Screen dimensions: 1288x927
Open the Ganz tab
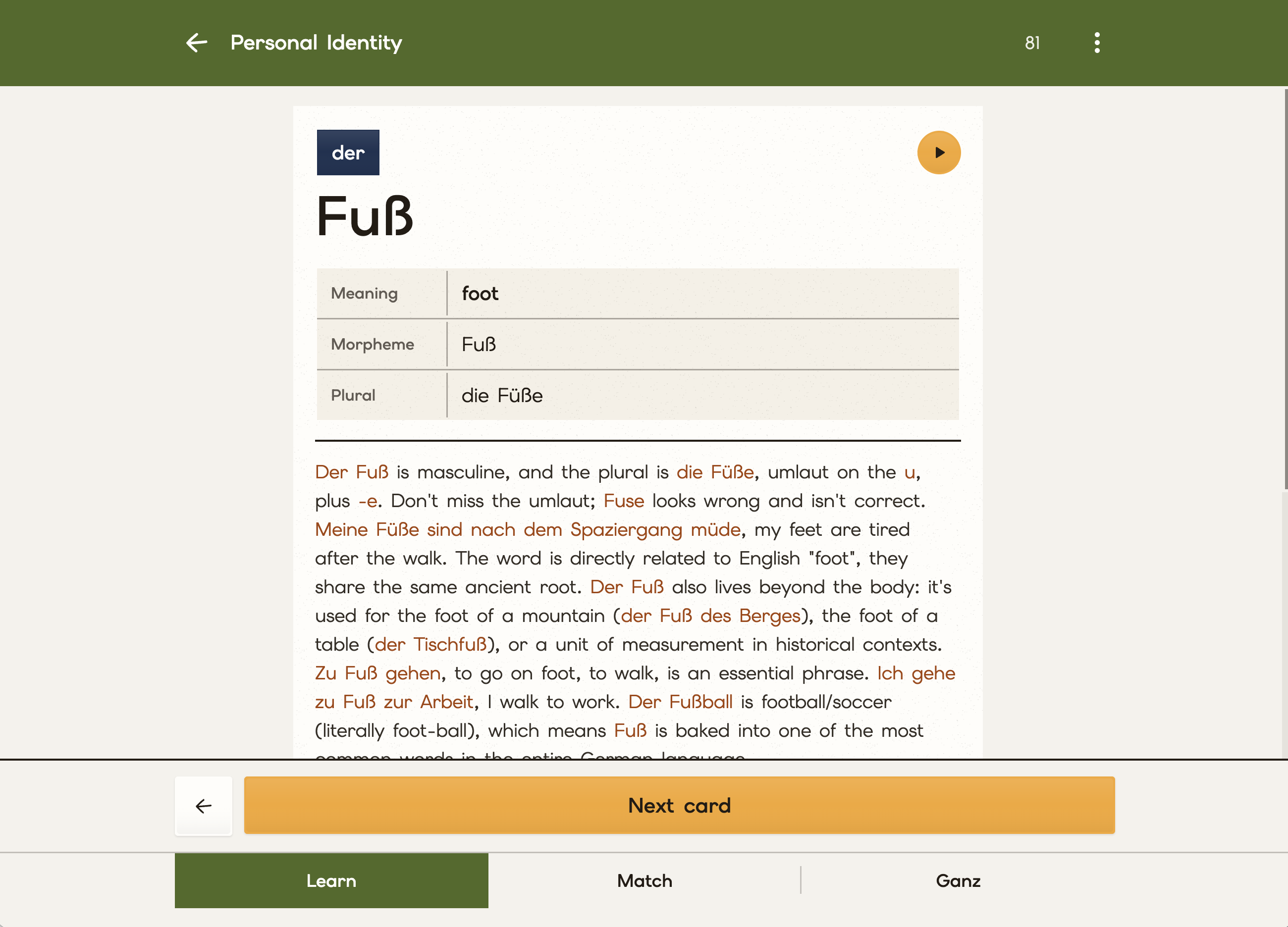click(x=958, y=880)
